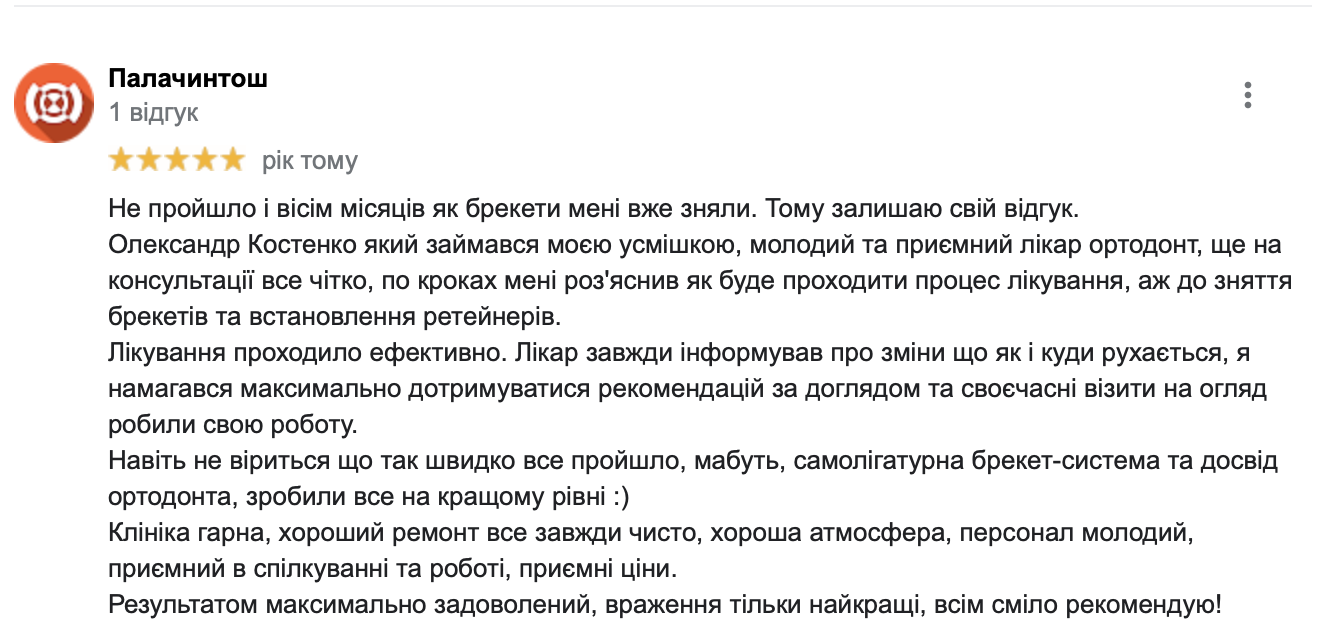1330x644 pixels.
Task: Click the phrase "самолігатурна брекет-система" in the review
Action: coord(941,461)
